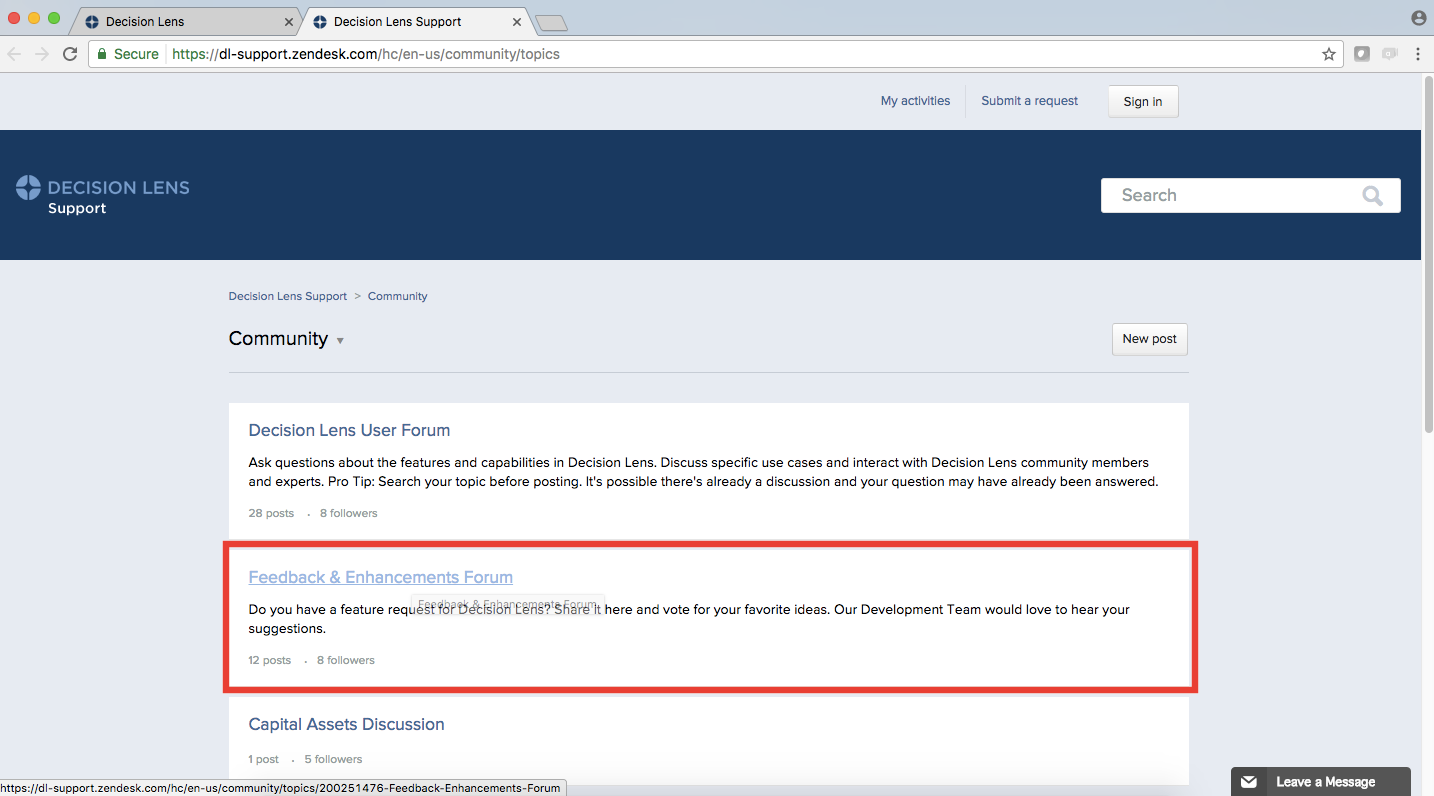
Task: Click '5 followers' under Capital Assets
Action: pyautogui.click(x=333, y=759)
